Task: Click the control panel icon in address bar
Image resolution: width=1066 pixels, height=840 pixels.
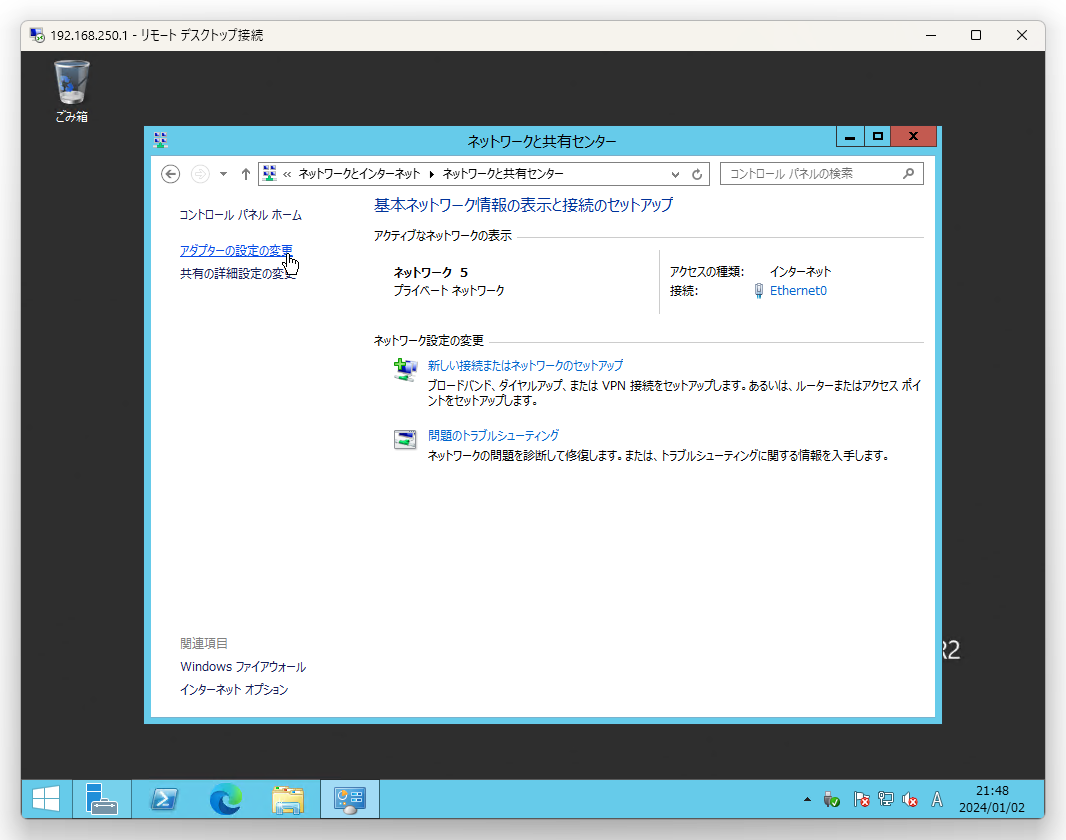Action: point(270,173)
